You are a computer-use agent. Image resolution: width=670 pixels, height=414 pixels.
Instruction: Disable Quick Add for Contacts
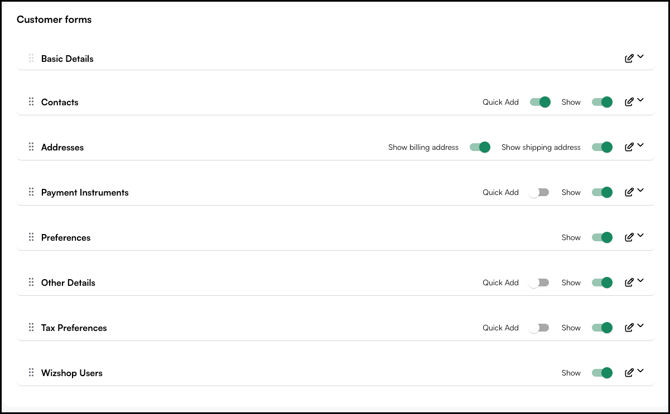tap(540, 102)
